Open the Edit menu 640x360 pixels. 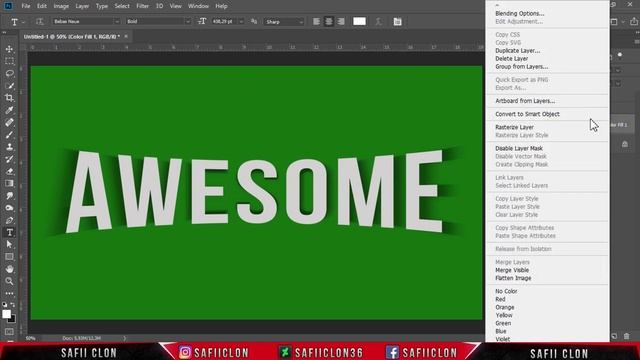42,6
